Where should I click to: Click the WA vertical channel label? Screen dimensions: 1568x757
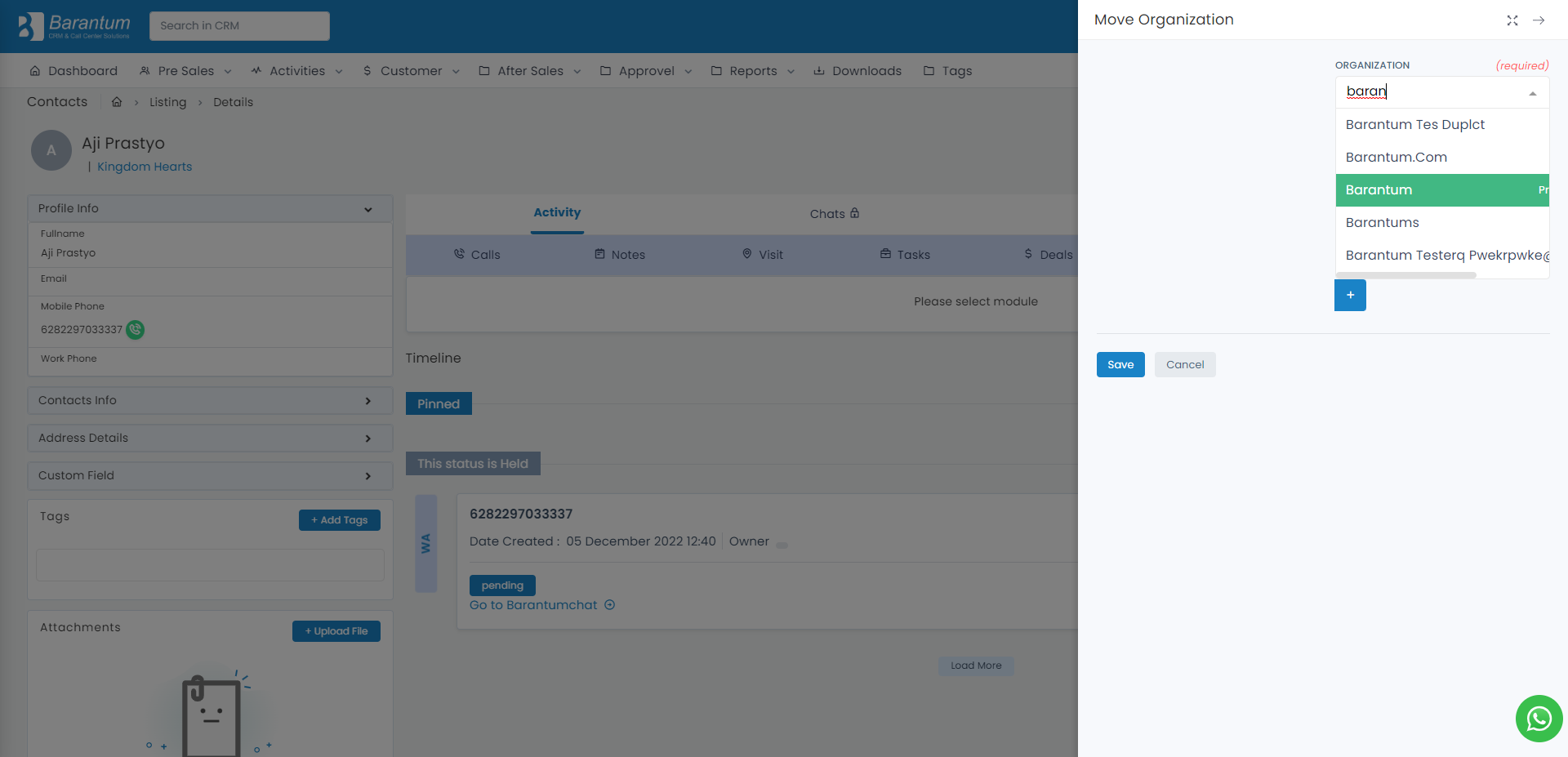point(425,543)
